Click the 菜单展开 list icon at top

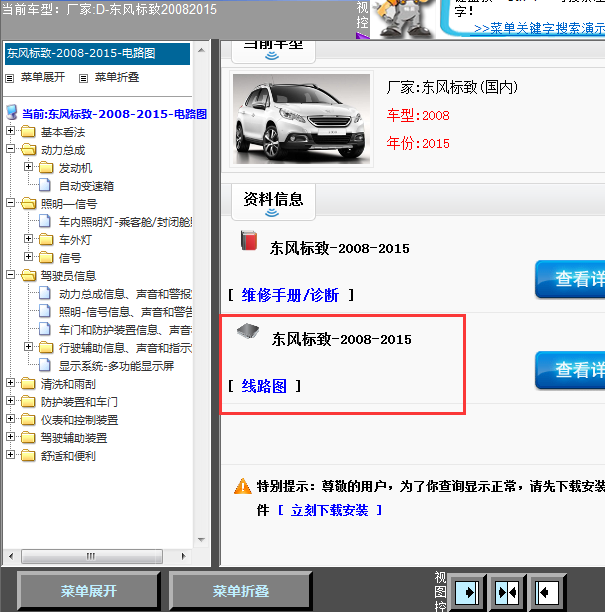10,78
